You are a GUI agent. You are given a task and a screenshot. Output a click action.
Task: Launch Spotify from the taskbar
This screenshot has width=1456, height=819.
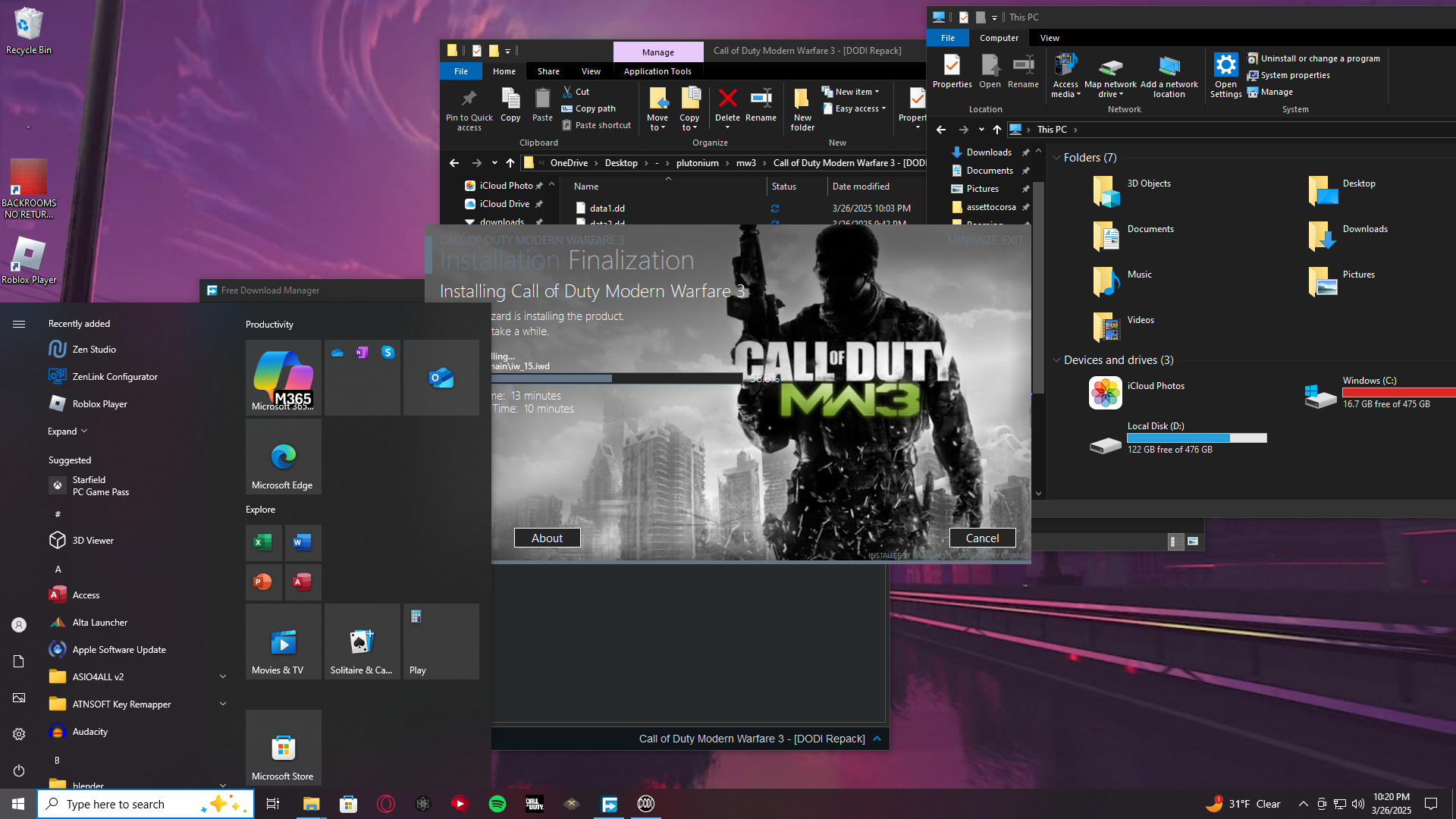tap(497, 804)
